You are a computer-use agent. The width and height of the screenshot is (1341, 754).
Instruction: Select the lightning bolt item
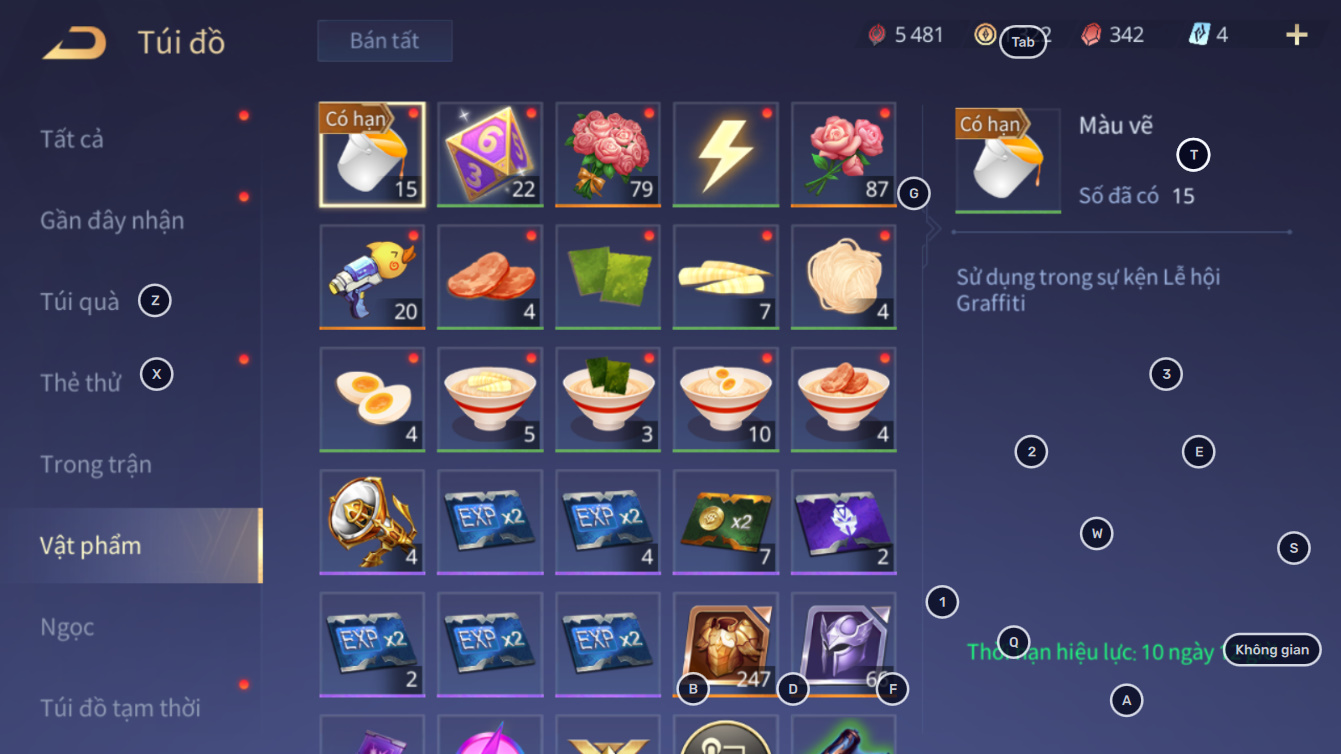tap(726, 155)
